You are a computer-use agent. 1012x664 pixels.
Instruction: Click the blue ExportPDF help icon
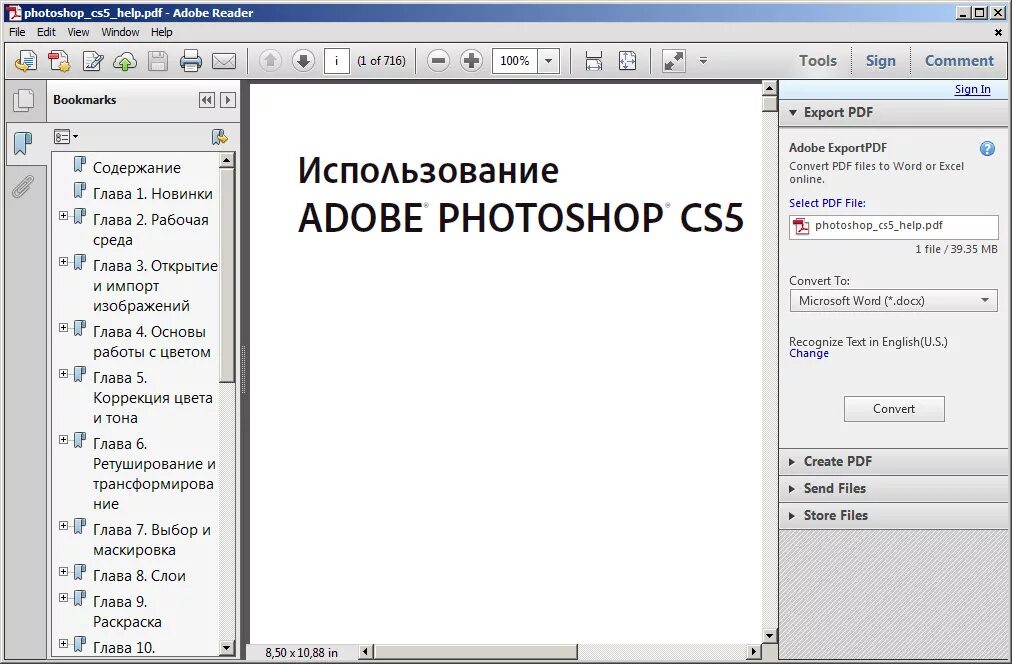(x=987, y=149)
